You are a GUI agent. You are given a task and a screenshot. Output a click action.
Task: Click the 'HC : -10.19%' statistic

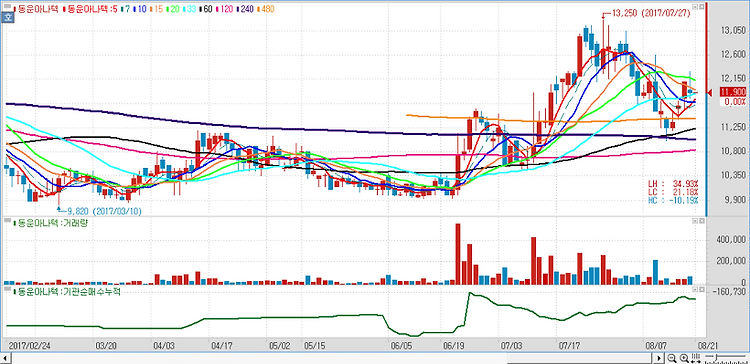pos(673,200)
